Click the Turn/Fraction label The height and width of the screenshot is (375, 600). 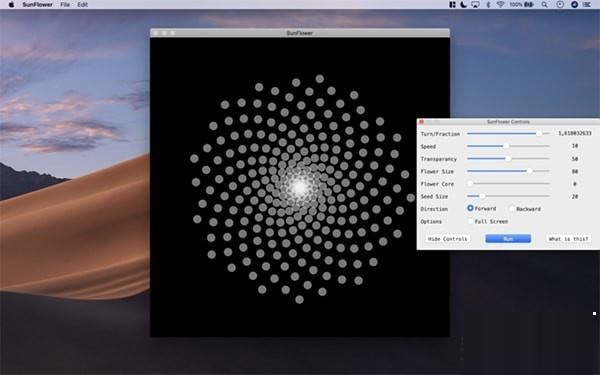[x=440, y=134]
